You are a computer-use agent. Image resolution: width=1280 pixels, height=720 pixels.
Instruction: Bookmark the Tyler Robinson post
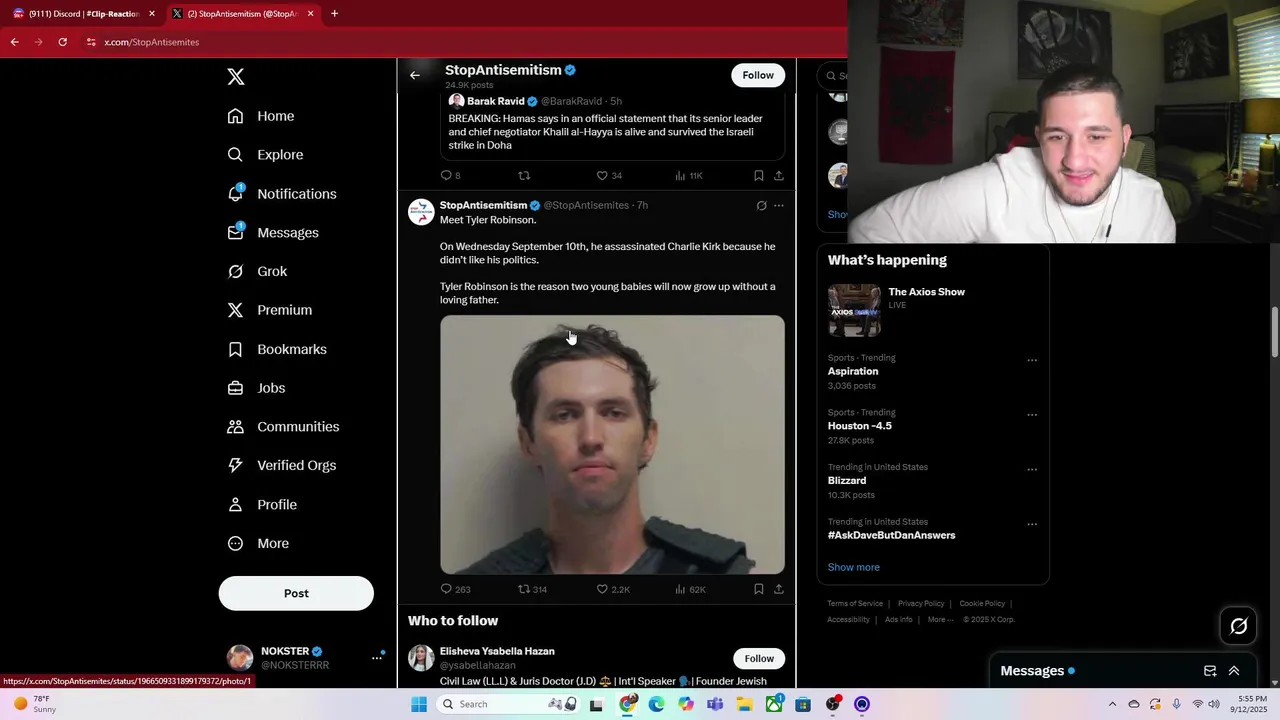(x=759, y=589)
